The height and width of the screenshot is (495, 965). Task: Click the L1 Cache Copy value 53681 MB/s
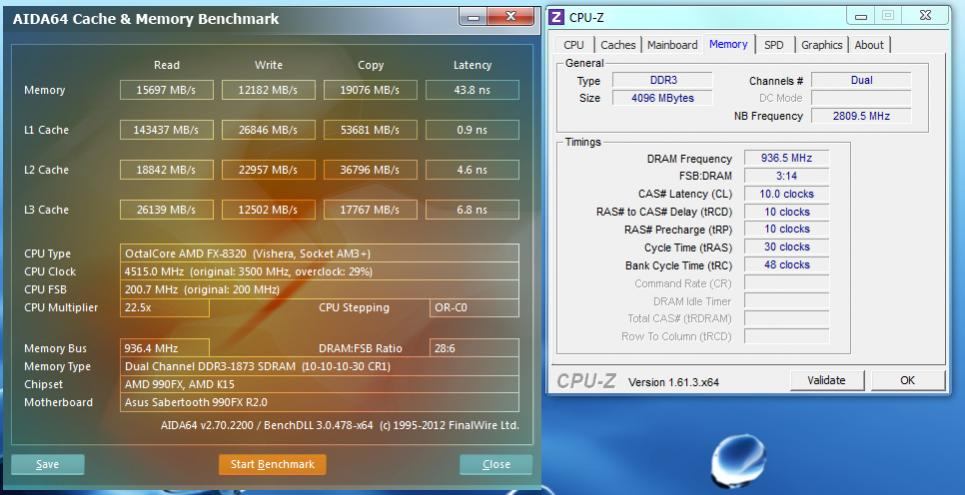pos(370,130)
